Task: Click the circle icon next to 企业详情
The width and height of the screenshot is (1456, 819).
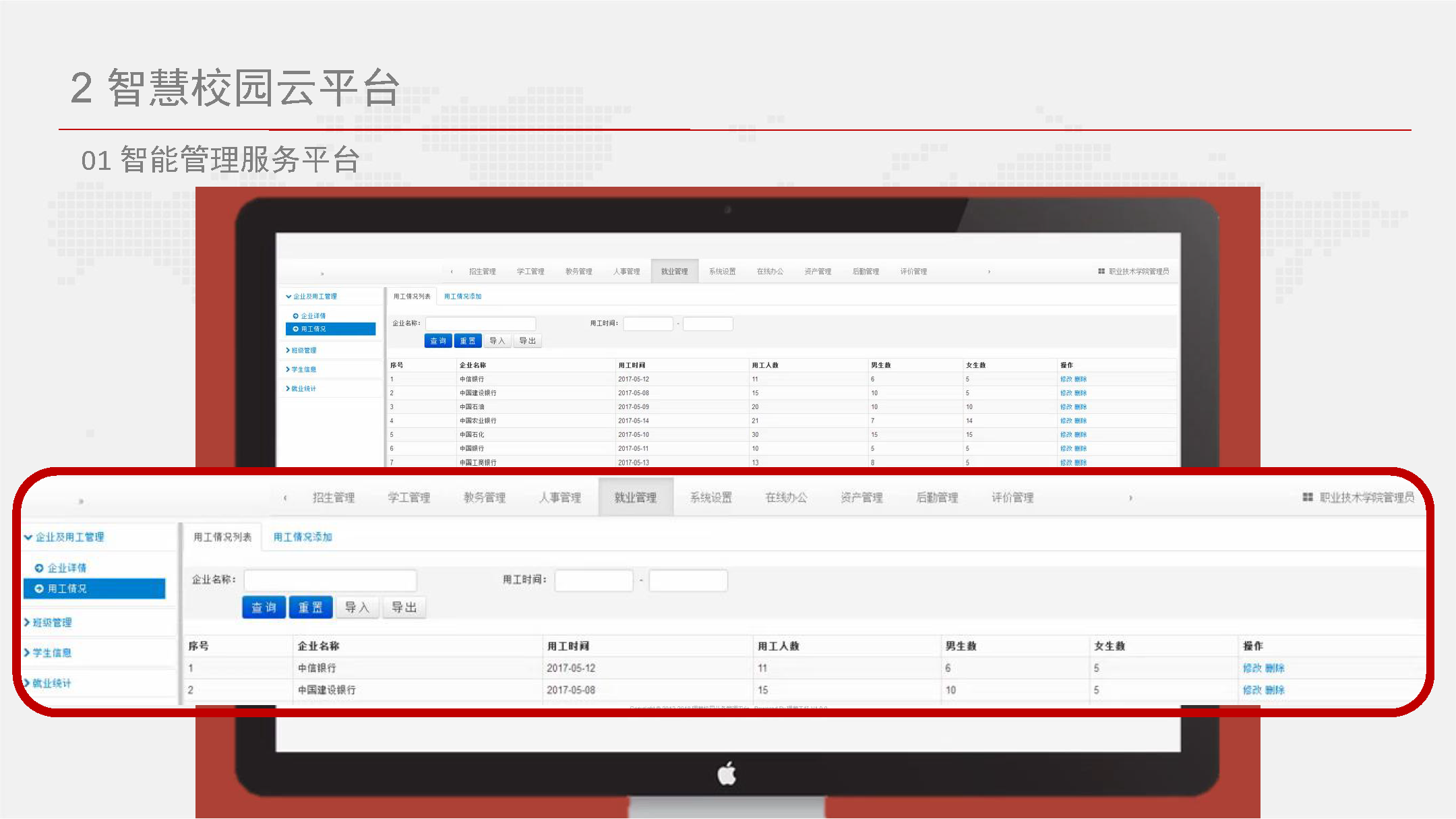Action: pyautogui.click(x=39, y=568)
